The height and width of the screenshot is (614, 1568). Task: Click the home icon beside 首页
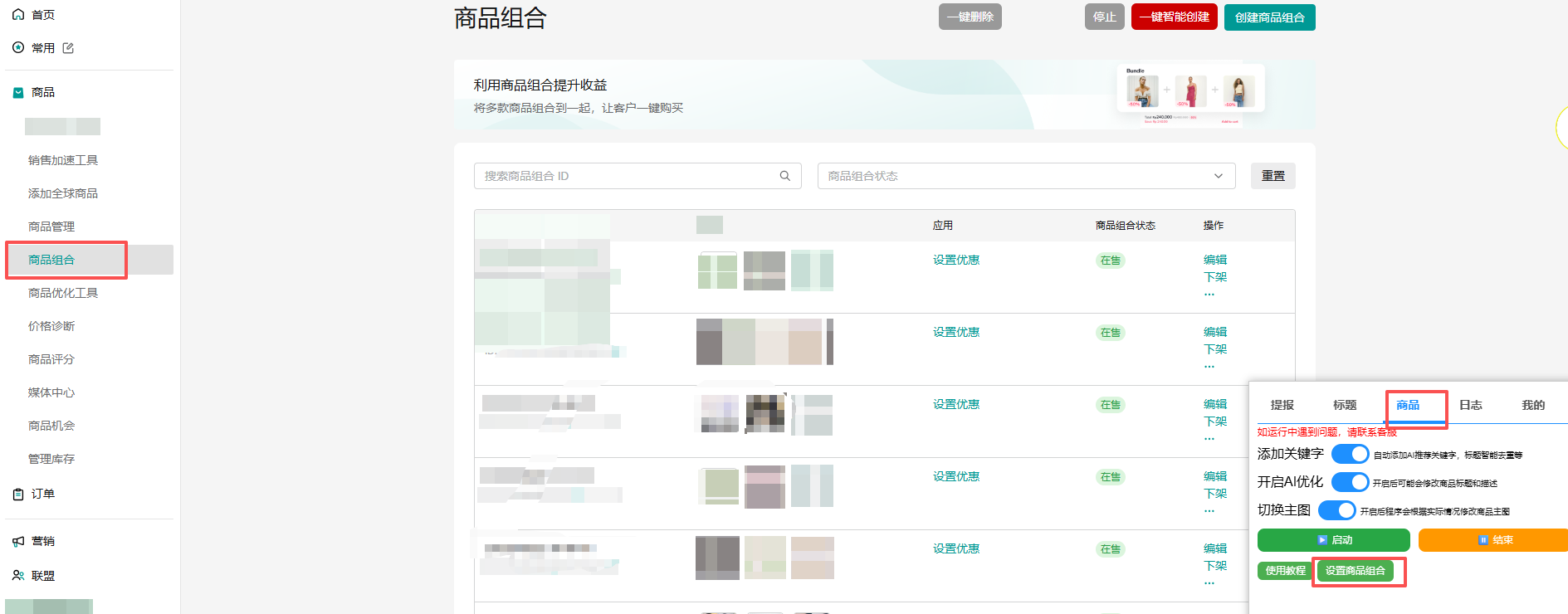tap(18, 15)
